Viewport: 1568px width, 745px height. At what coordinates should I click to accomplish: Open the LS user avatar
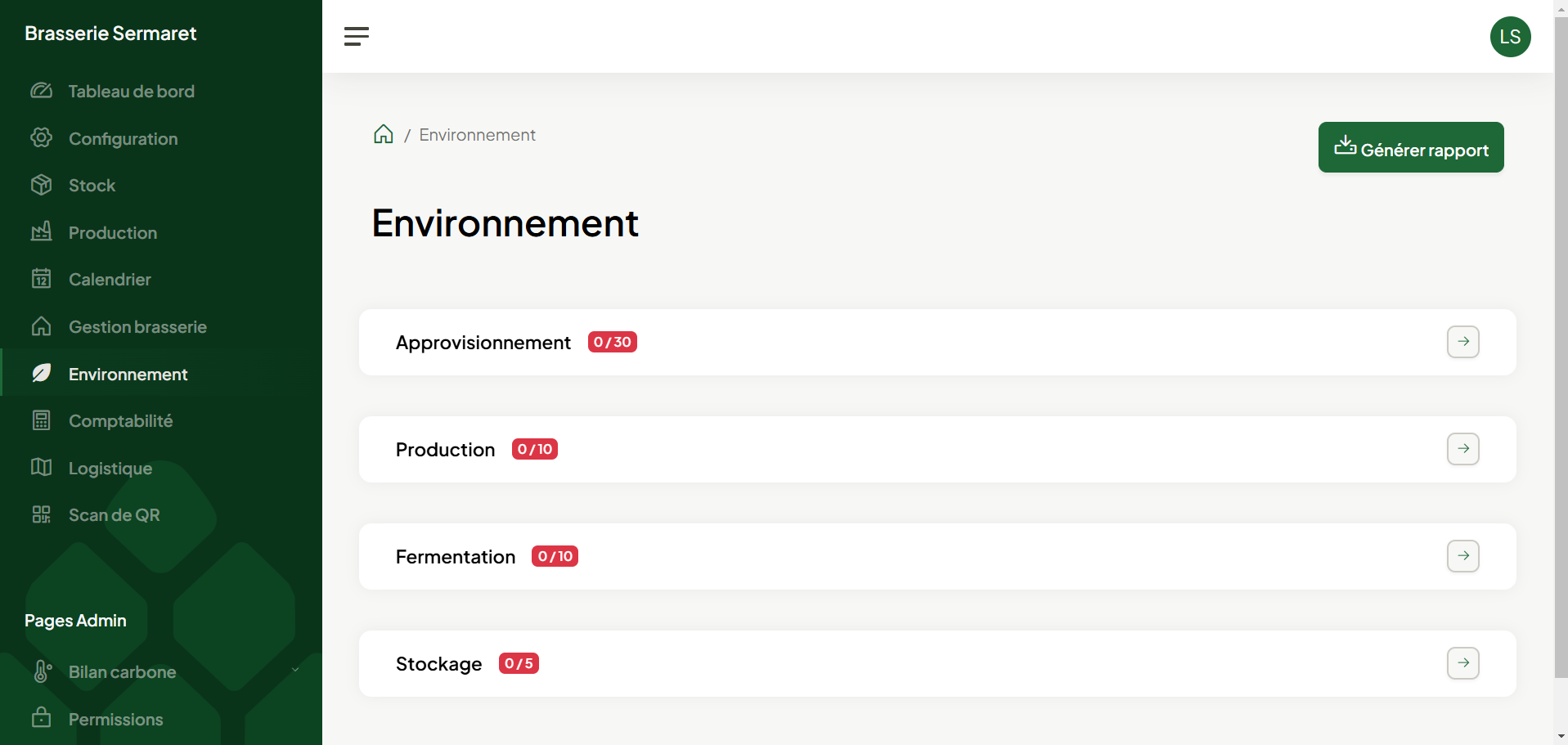coord(1509,37)
